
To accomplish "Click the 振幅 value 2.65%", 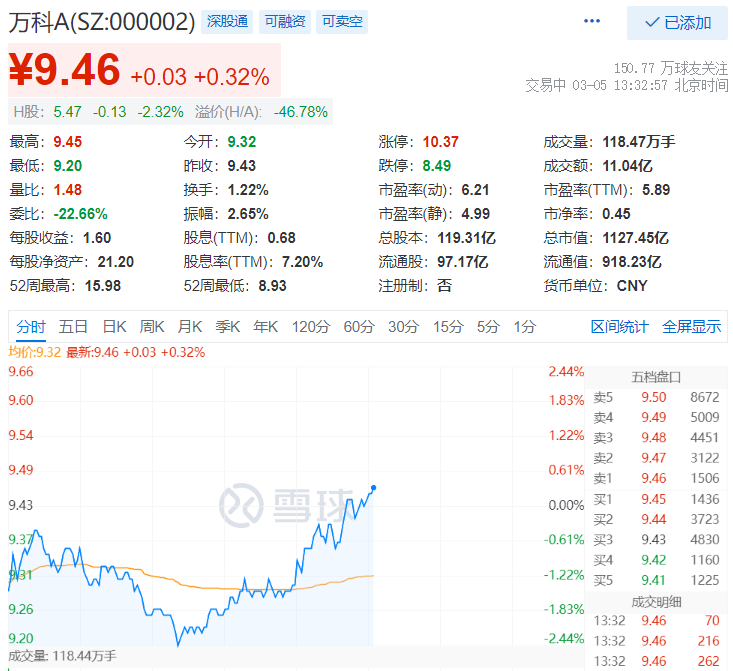I will 248,214.
